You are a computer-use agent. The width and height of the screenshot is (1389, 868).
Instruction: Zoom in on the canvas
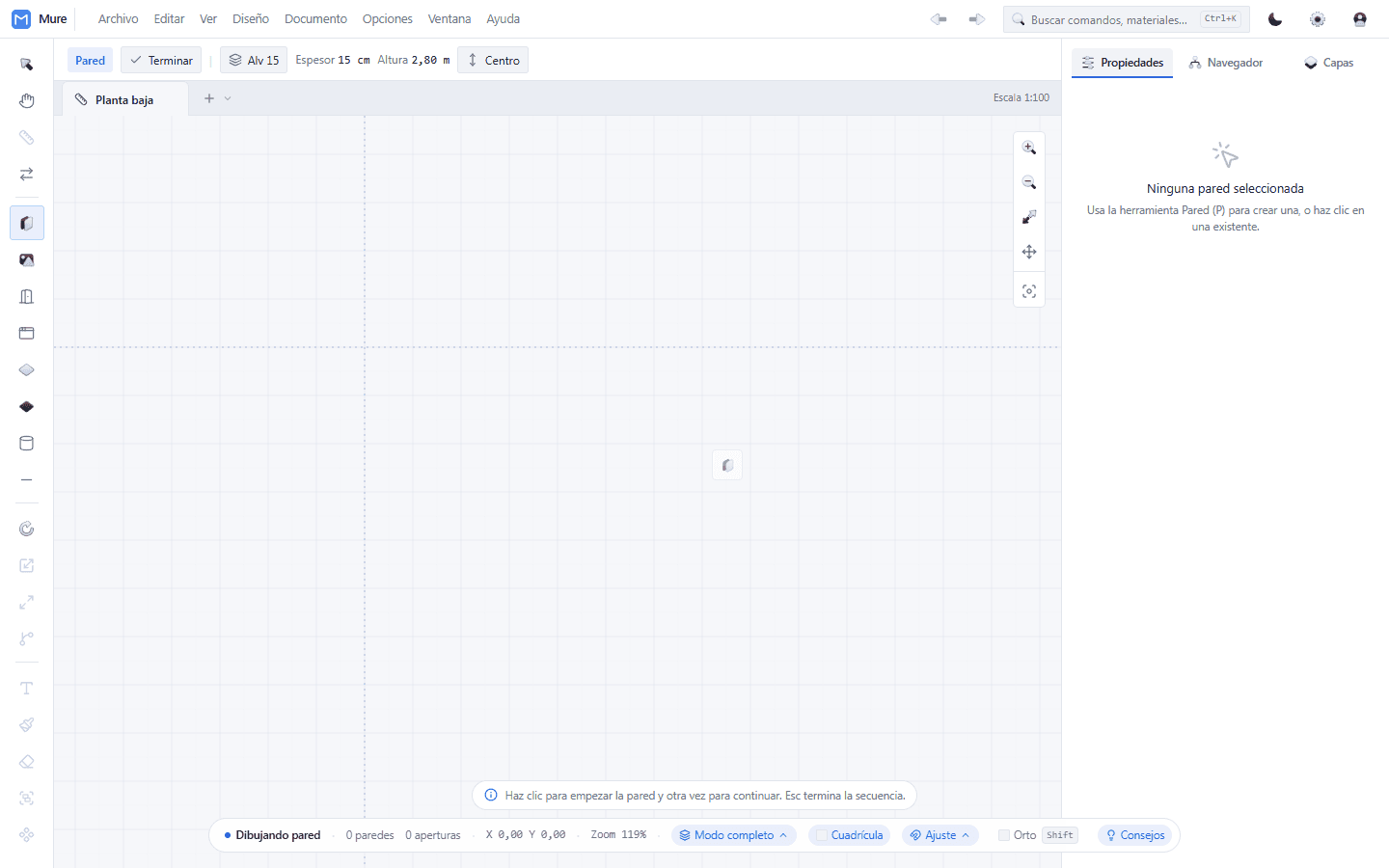1029,148
